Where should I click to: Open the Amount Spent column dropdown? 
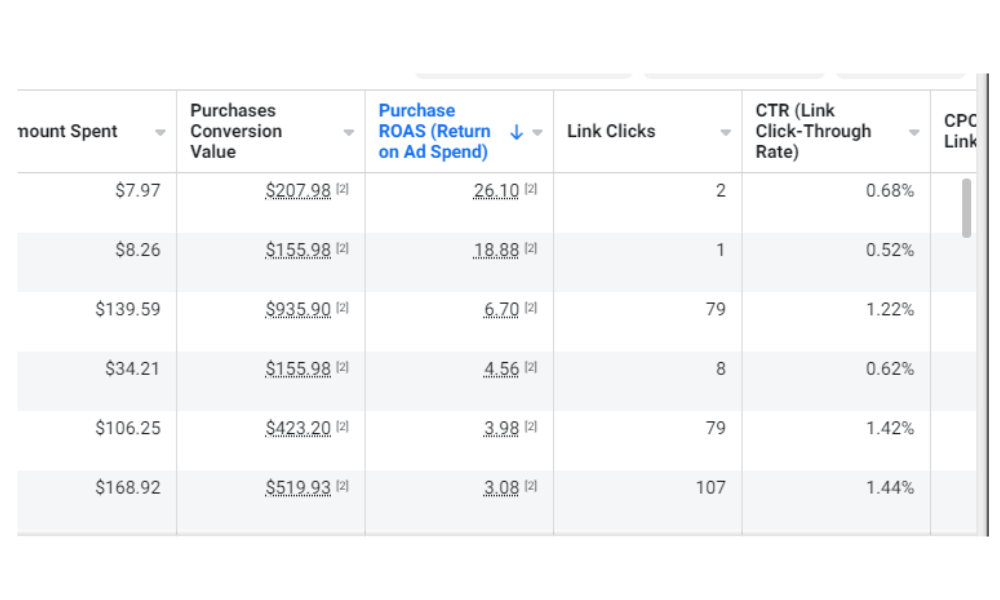[160, 132]
